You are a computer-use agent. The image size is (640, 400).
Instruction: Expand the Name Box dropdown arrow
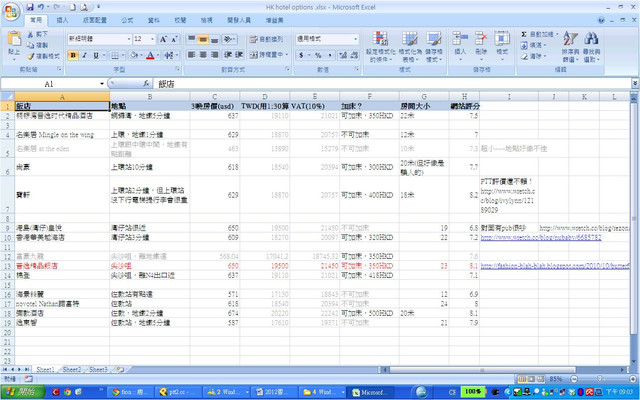[102, 84]
